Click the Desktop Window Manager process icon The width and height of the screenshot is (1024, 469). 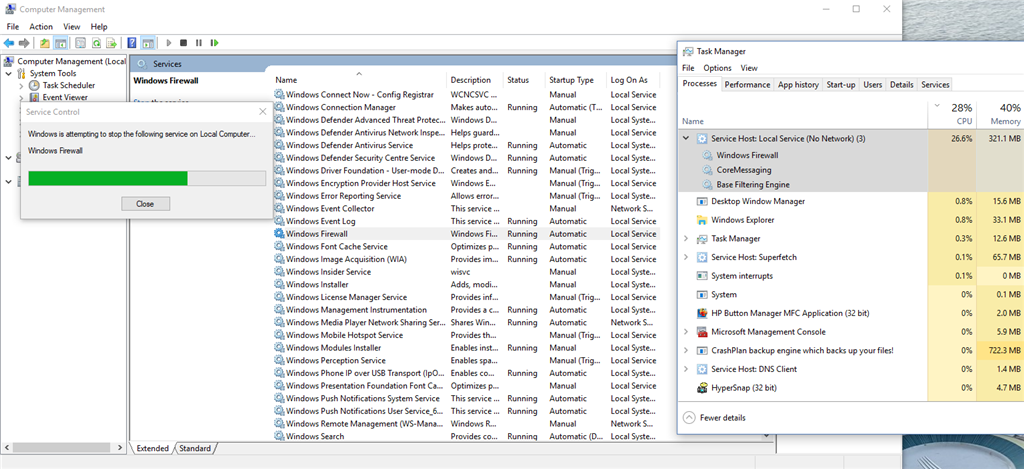[x=702, y=201]
